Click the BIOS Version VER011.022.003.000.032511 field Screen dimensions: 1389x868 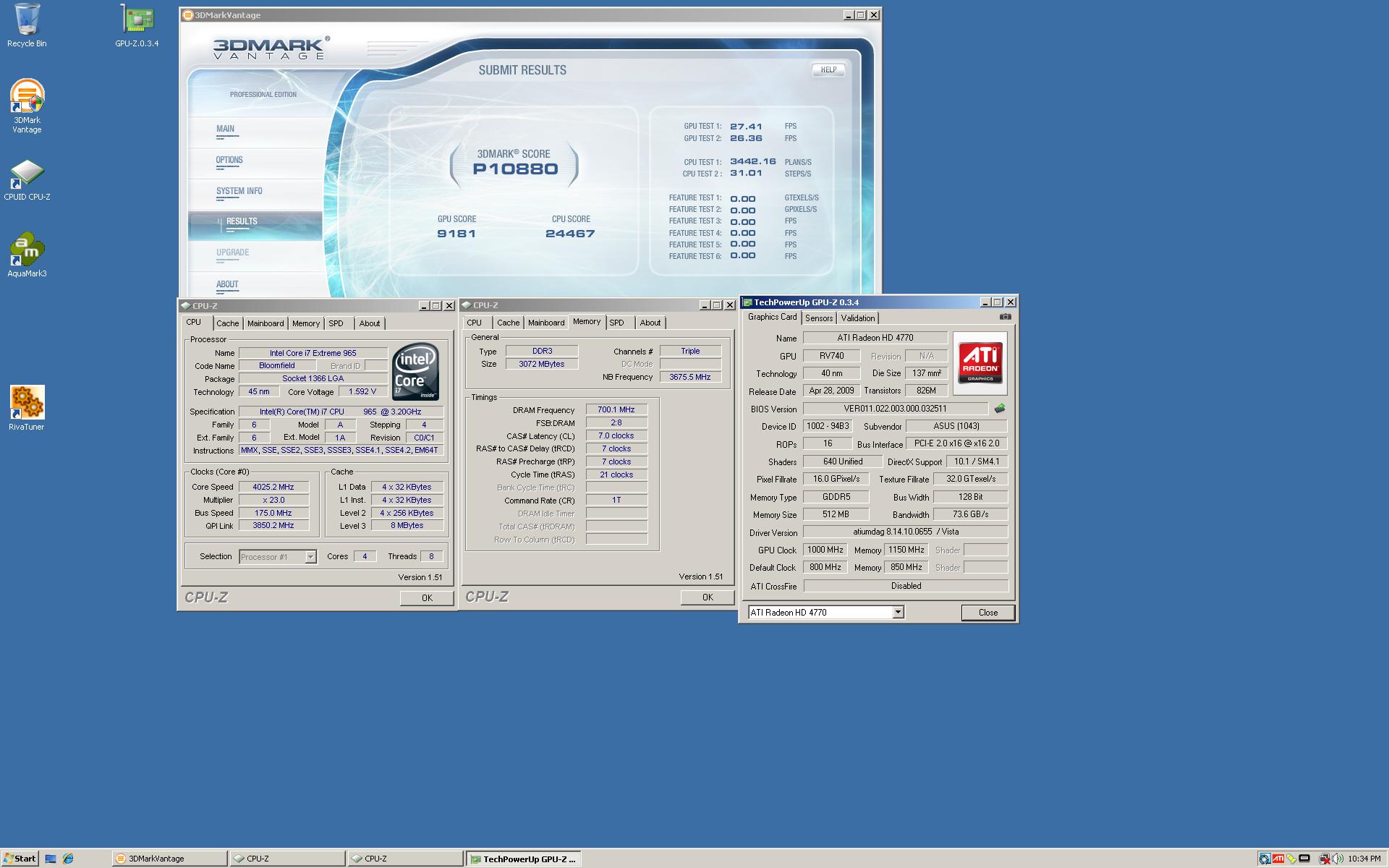click(895, 409)
